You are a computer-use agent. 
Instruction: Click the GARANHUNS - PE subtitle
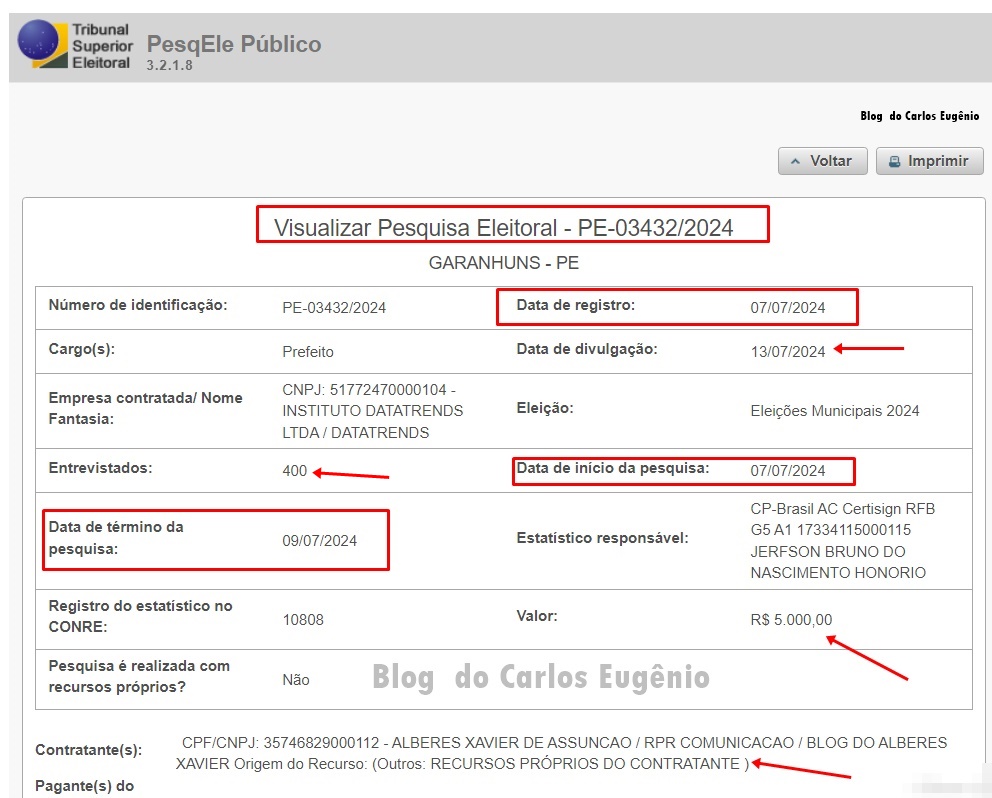(x=504, y=263)
